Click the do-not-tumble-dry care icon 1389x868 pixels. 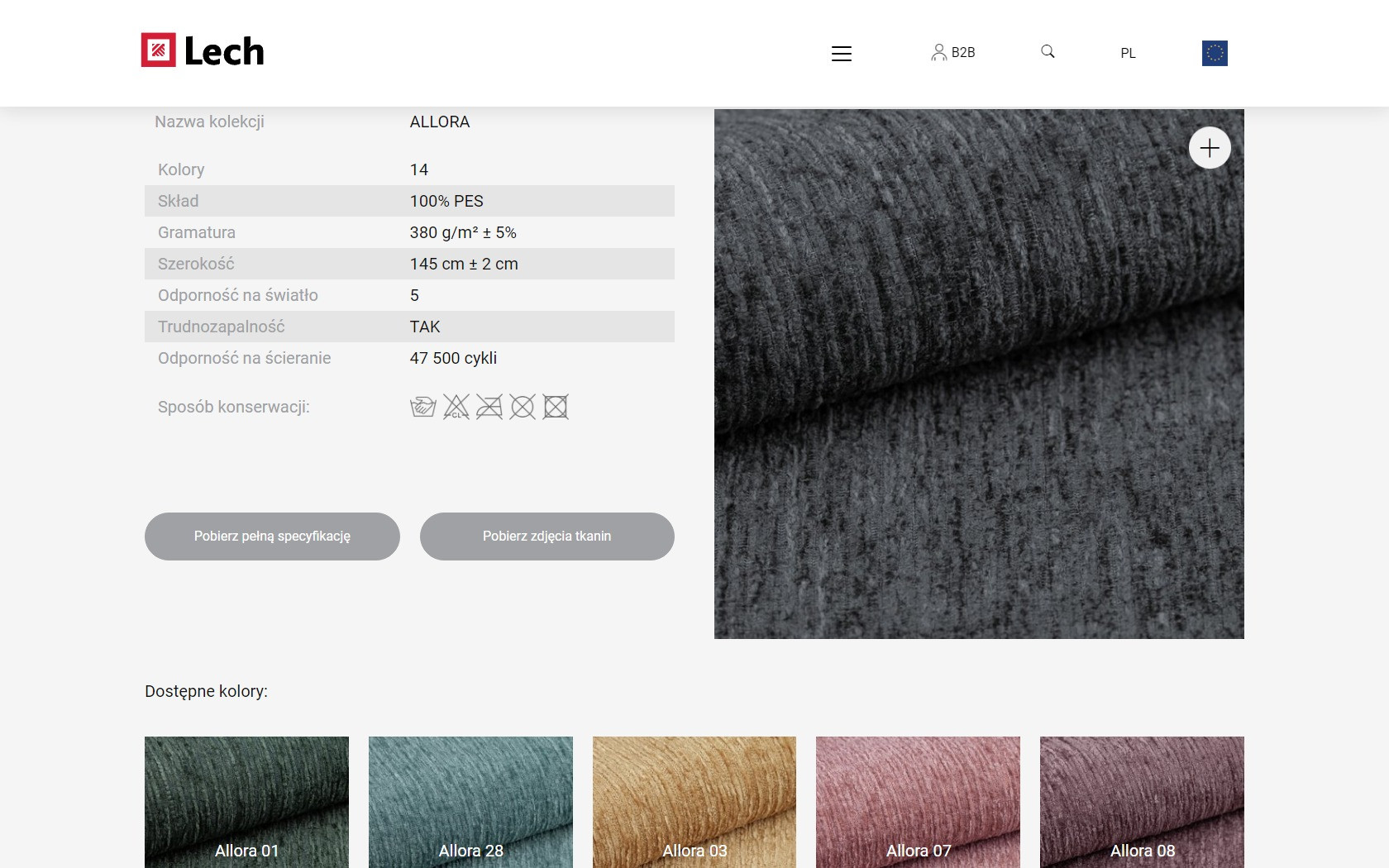click(556, 407)
